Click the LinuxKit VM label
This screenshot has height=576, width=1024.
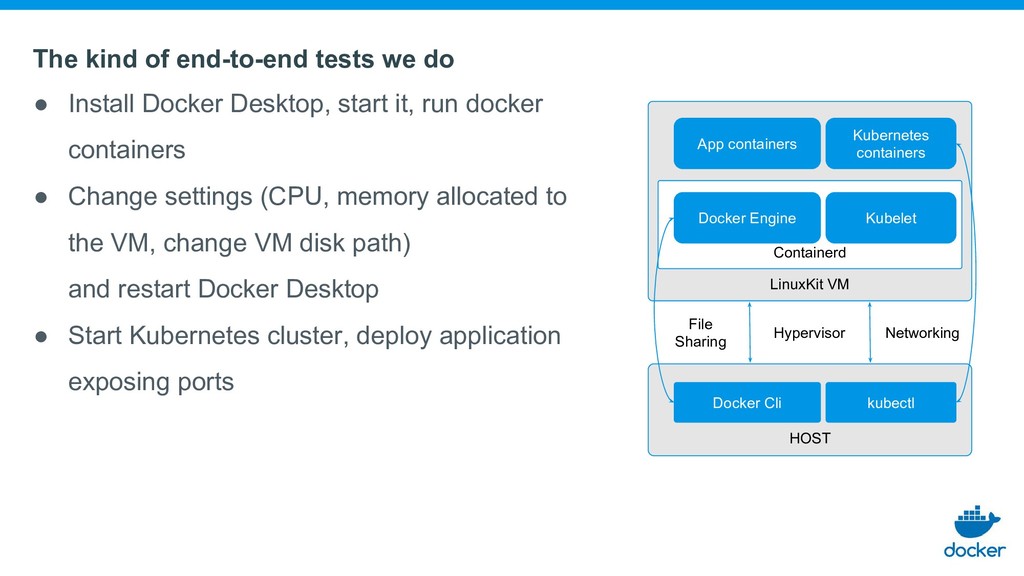pyautogui.click(x=809, y=284)
